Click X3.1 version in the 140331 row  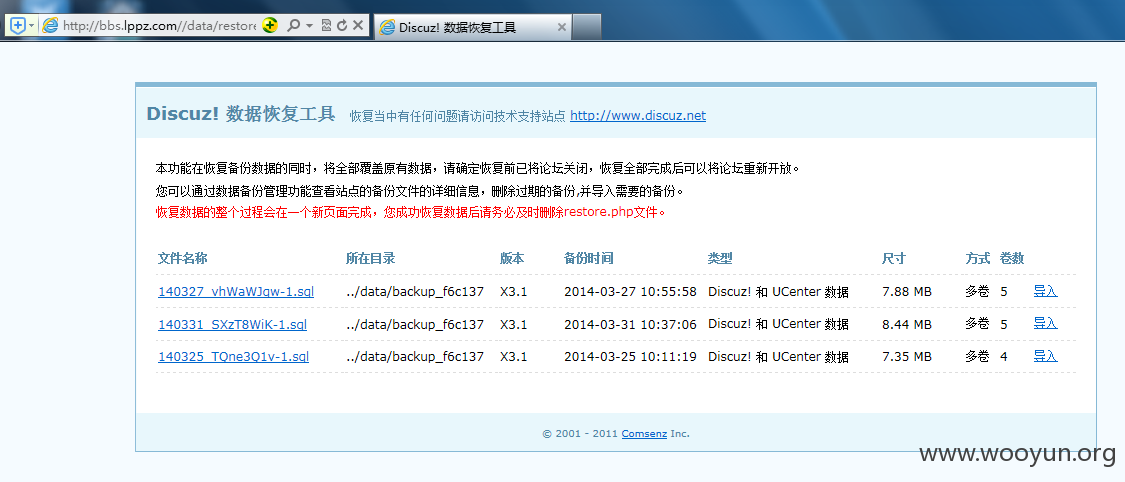coord(514,324)
